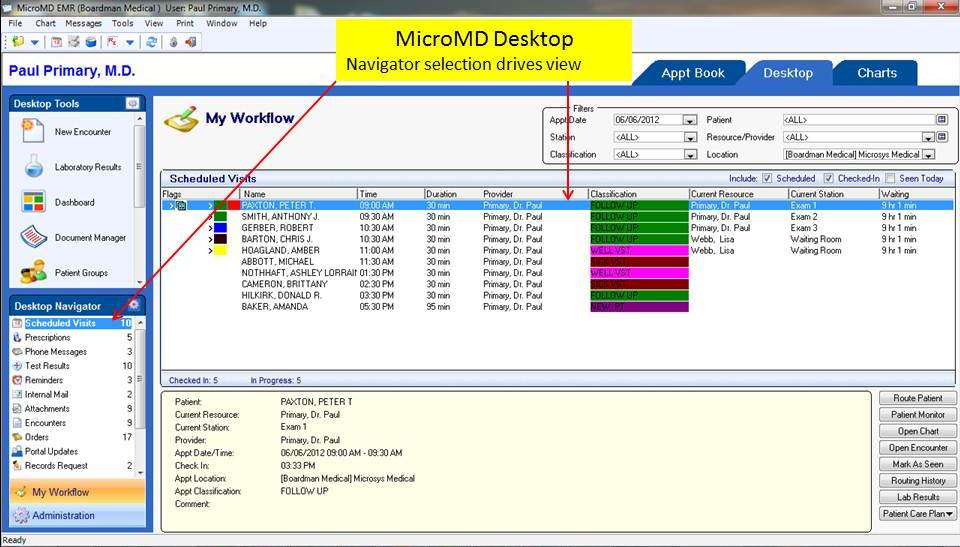Click the Orders navigator icon
This screenshot has height=547, width=960.
[17, 437]
